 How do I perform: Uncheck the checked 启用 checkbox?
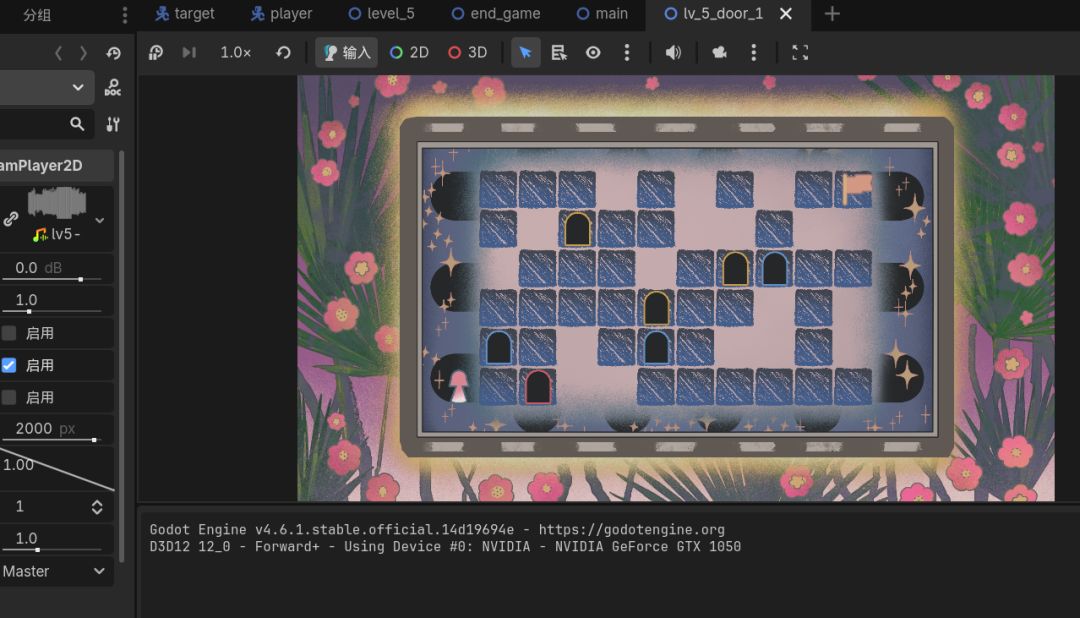(x=9, y=365)
